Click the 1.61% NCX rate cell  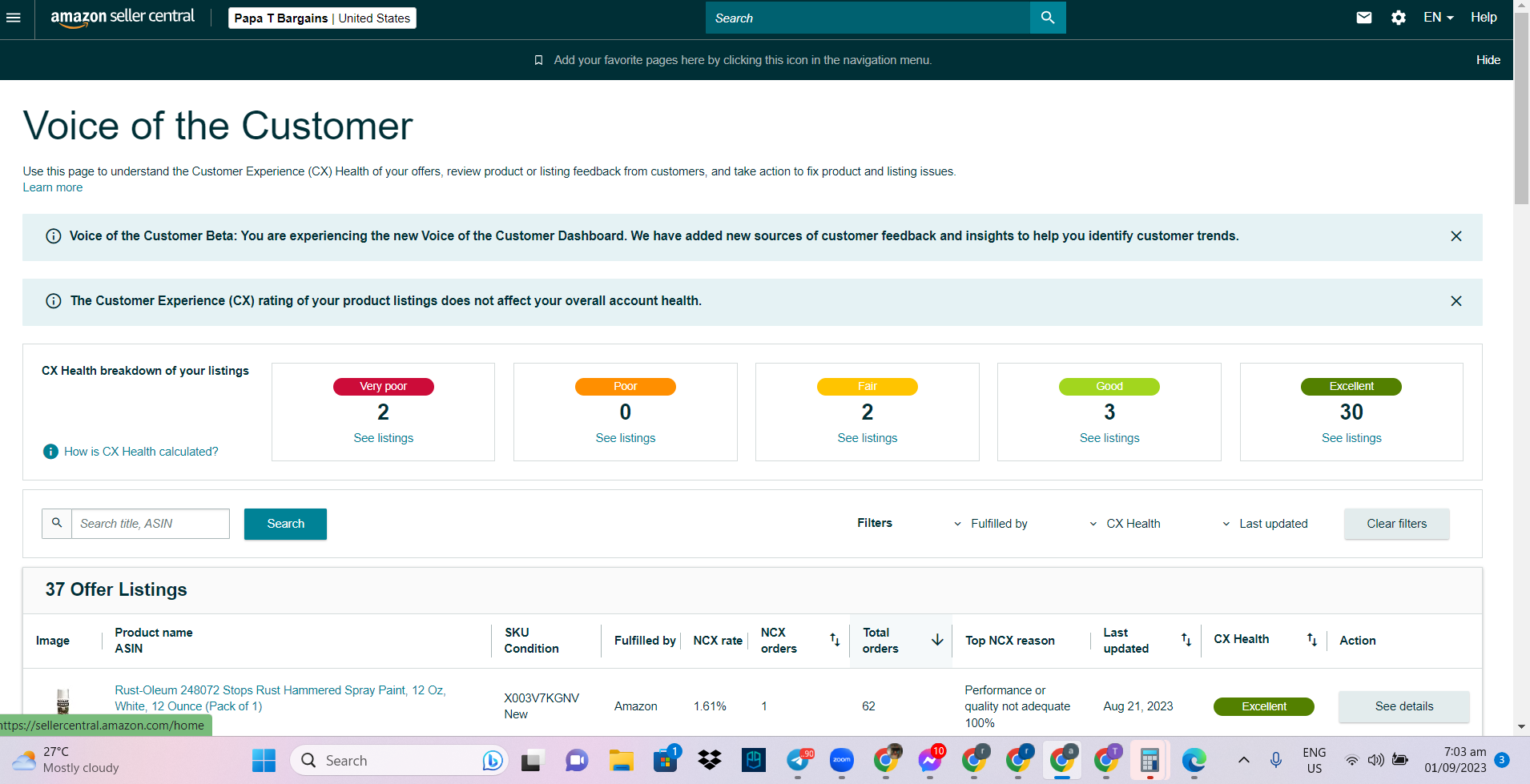710,706
